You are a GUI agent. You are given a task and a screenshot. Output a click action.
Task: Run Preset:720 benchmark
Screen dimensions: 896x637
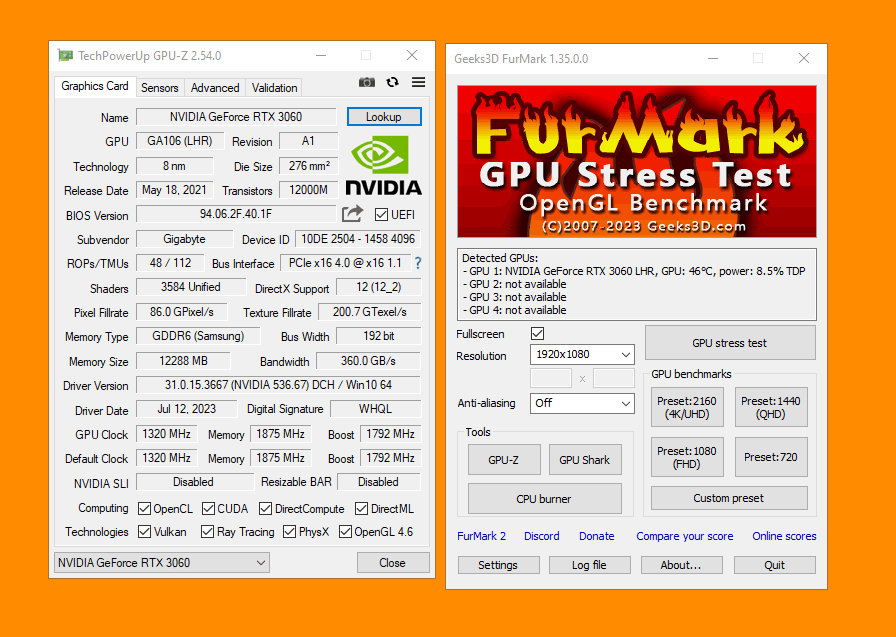click(771, 457)
